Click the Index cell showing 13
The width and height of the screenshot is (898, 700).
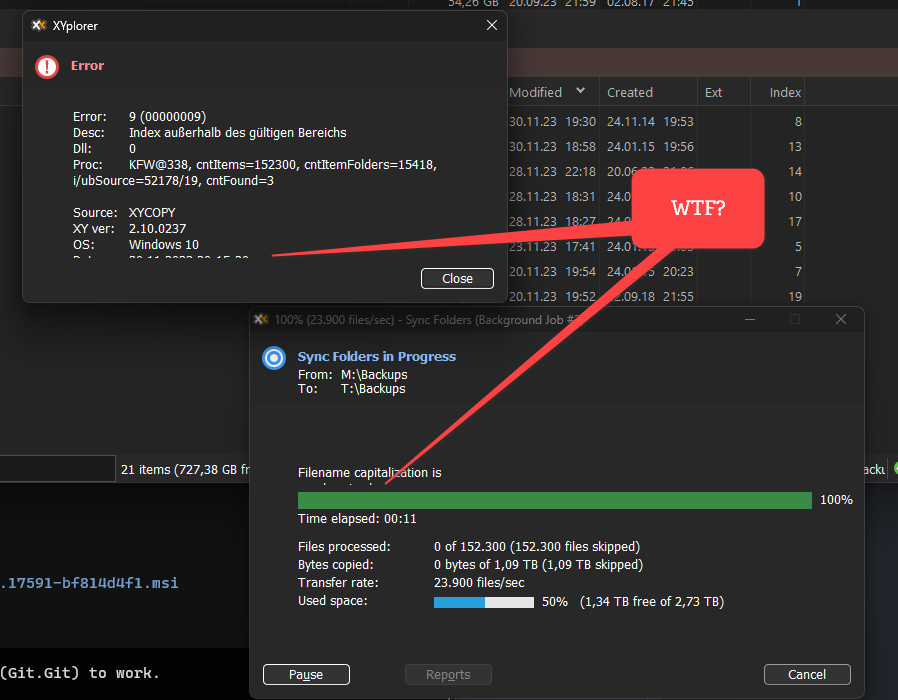click(795, 147)
